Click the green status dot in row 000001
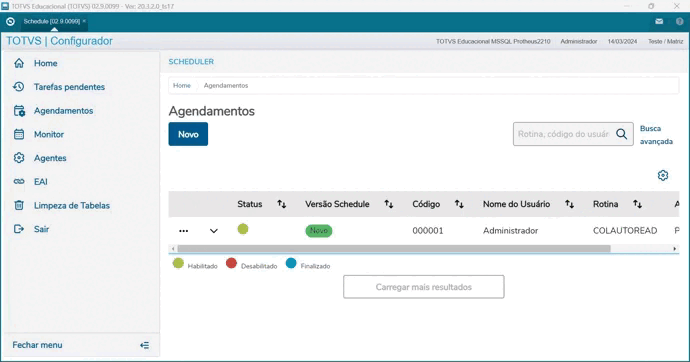 tap(243, 229)
